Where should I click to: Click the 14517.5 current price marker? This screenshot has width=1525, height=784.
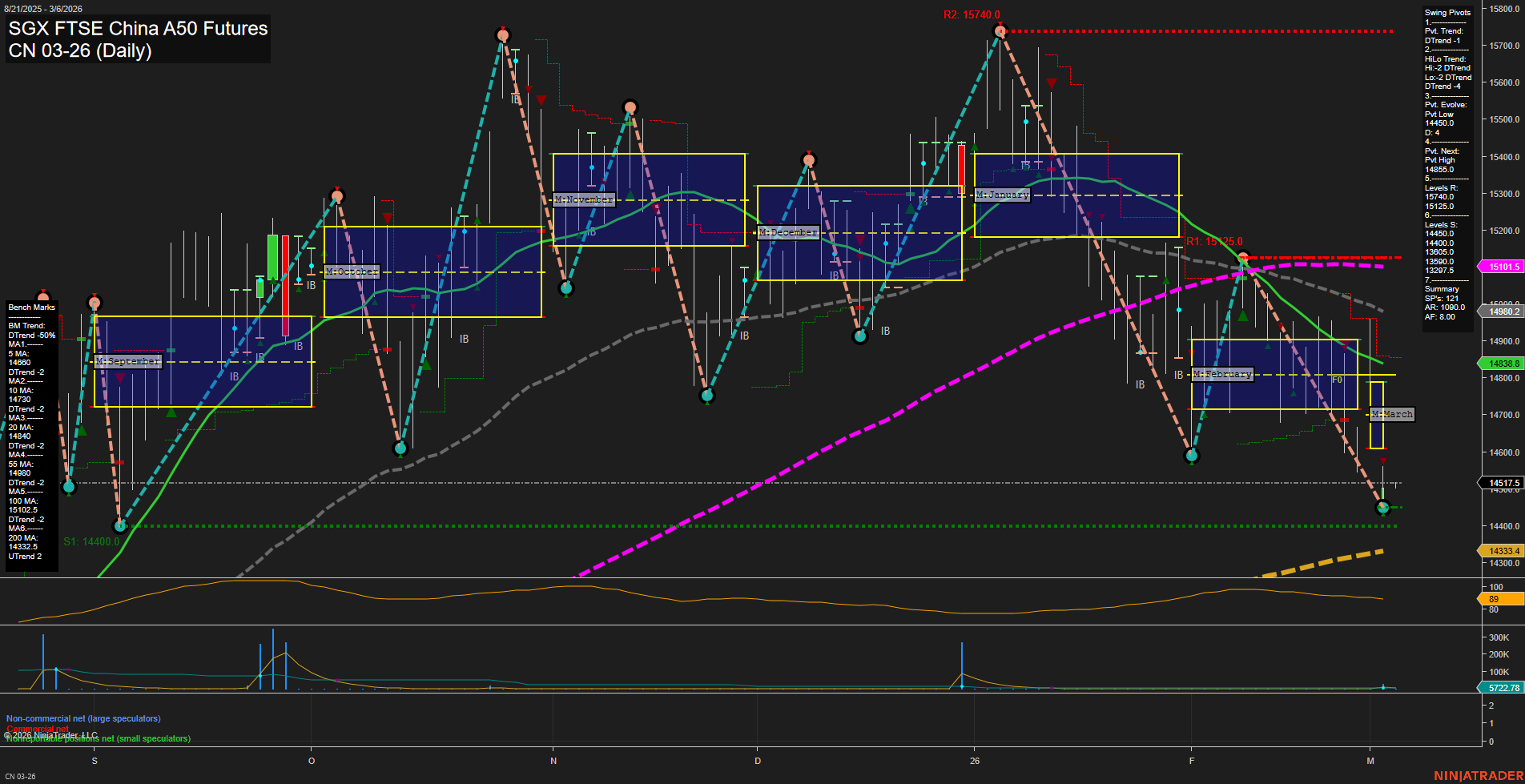tap(1500, 483)
